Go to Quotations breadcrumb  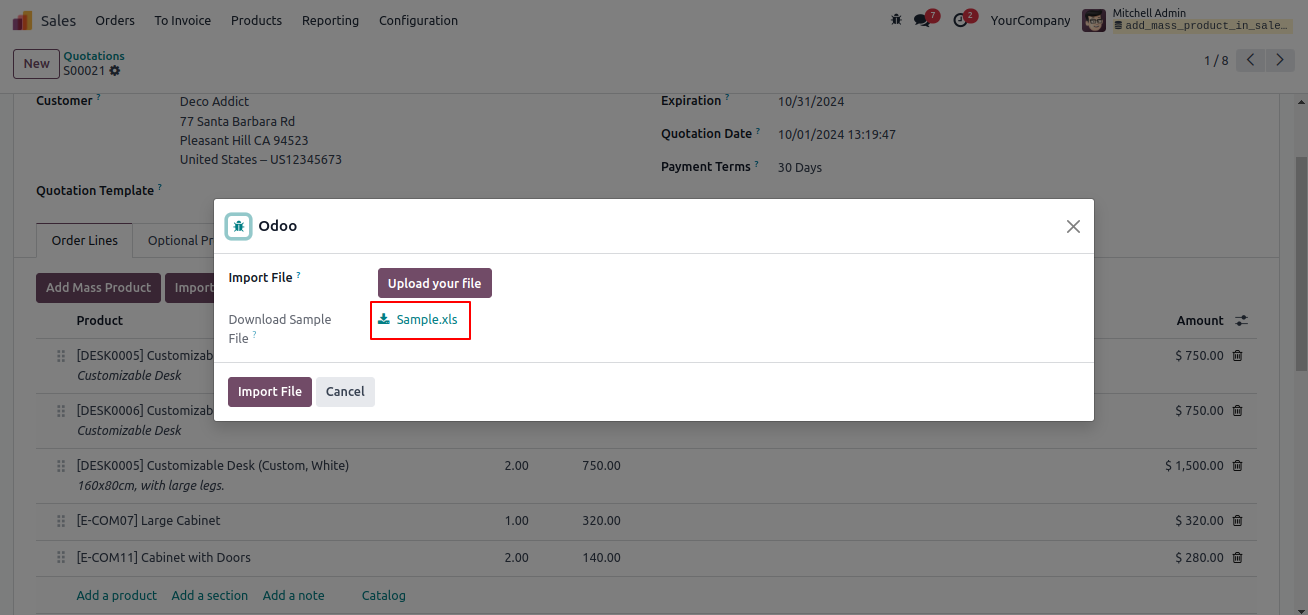coord(94,56)
